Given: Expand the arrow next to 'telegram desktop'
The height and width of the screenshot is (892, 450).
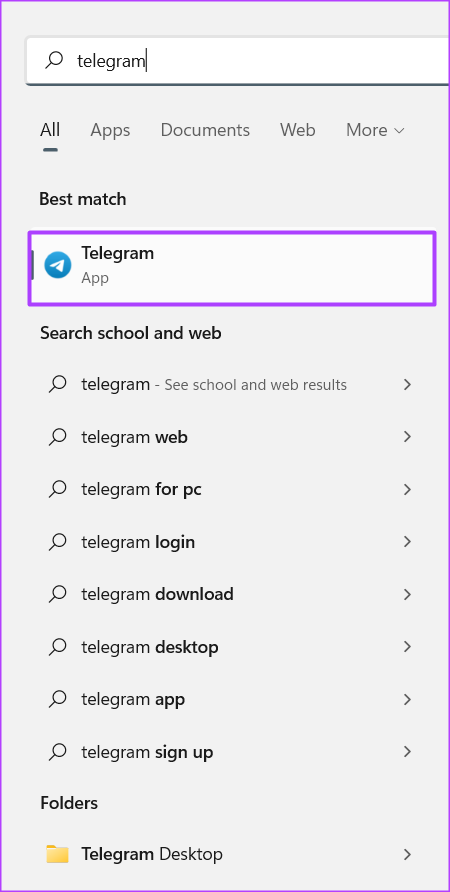Looking at the screenshot, I should [407, 647].
